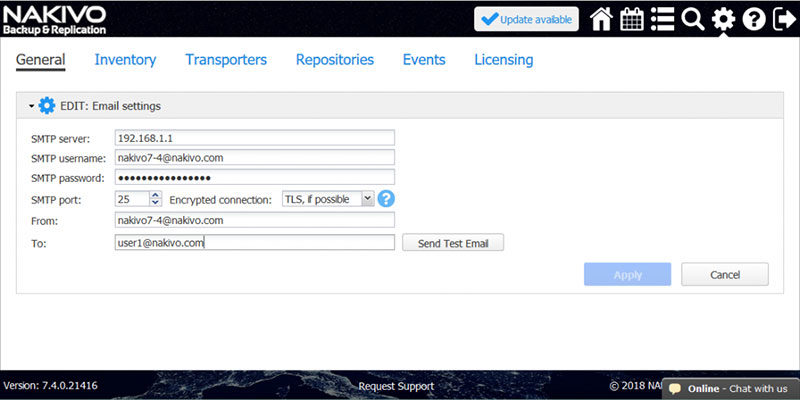Click the 'SMTP port:' label
The image size is (800, 400).
pos(56,200)
